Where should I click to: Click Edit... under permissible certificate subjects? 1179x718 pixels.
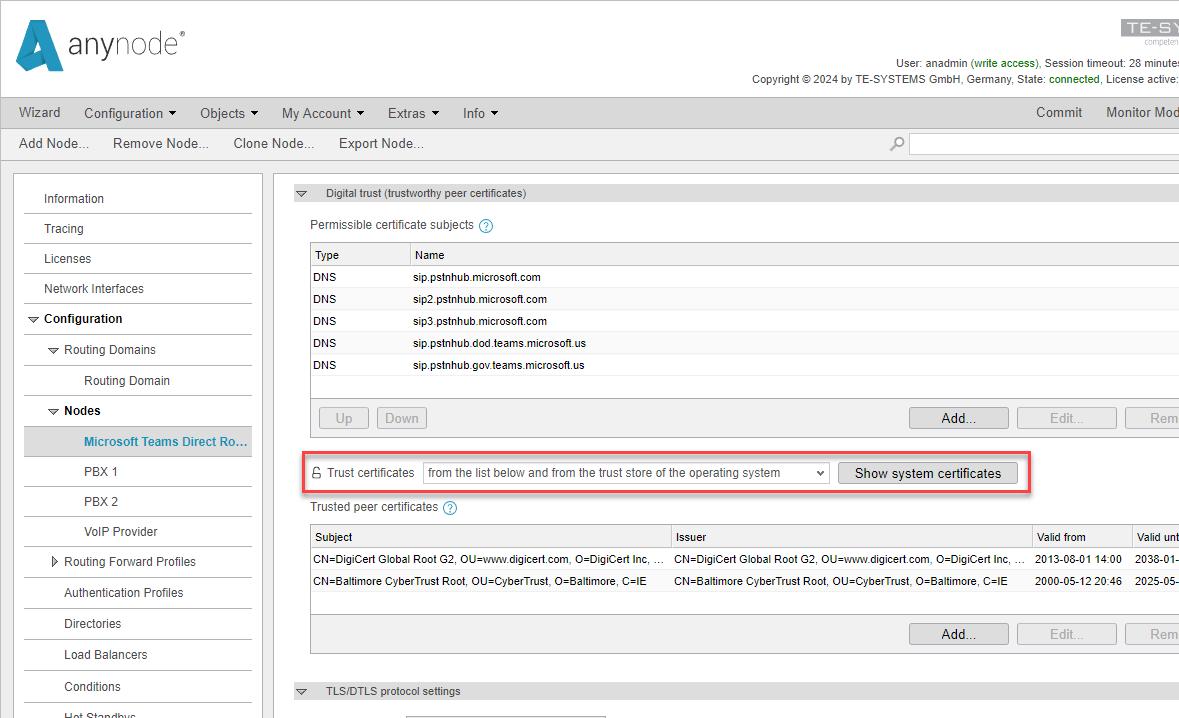(1067, 418)
